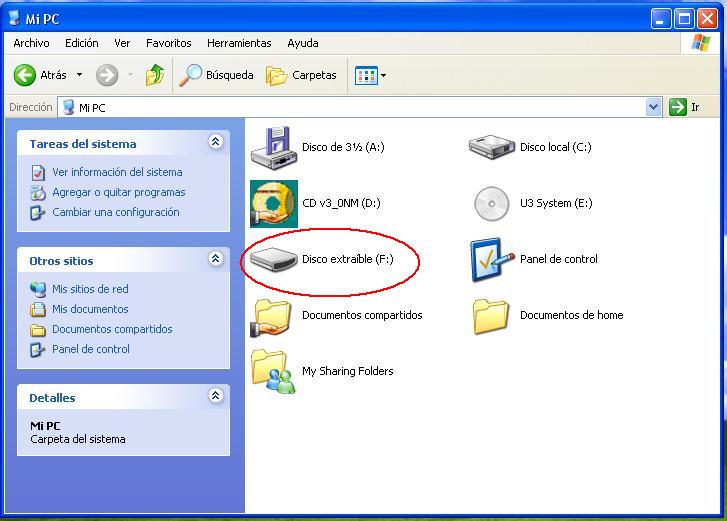727x521 pixels.
Task: Collapse the Otros sitios panel
Action: tap(216, 259)
